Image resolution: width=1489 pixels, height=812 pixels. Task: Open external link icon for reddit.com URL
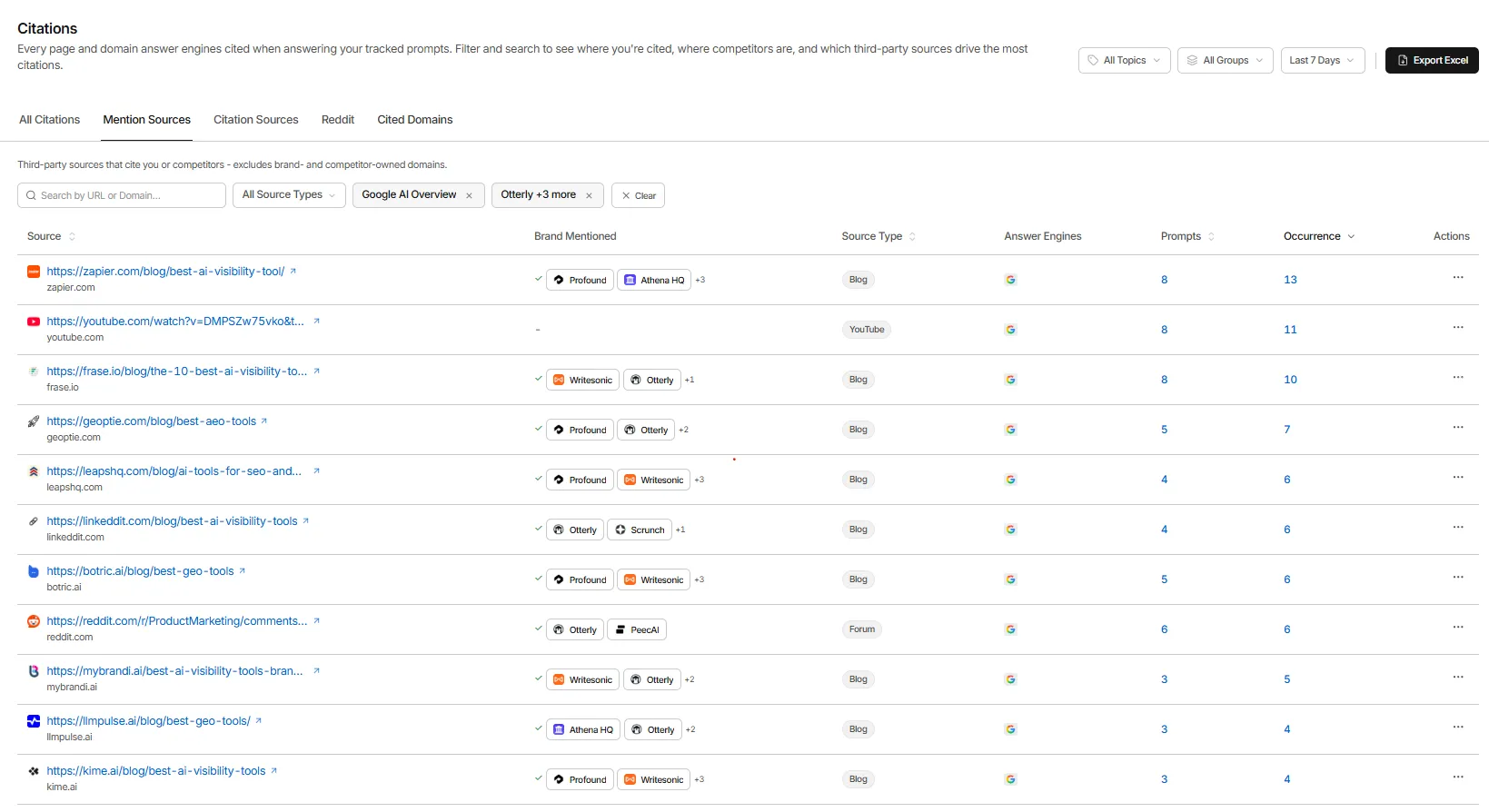[316, 621]
